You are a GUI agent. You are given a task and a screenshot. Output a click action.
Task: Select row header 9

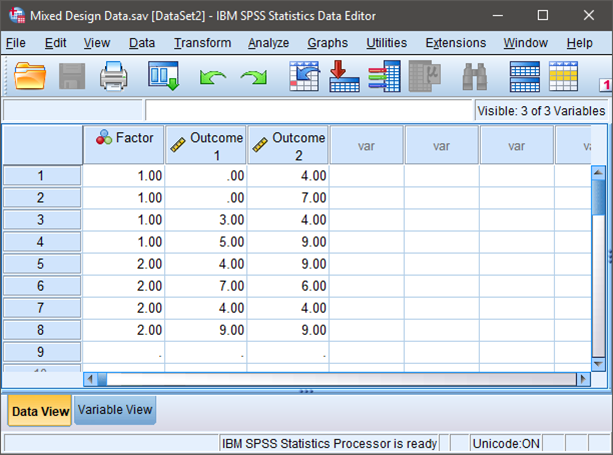point(42,352)
